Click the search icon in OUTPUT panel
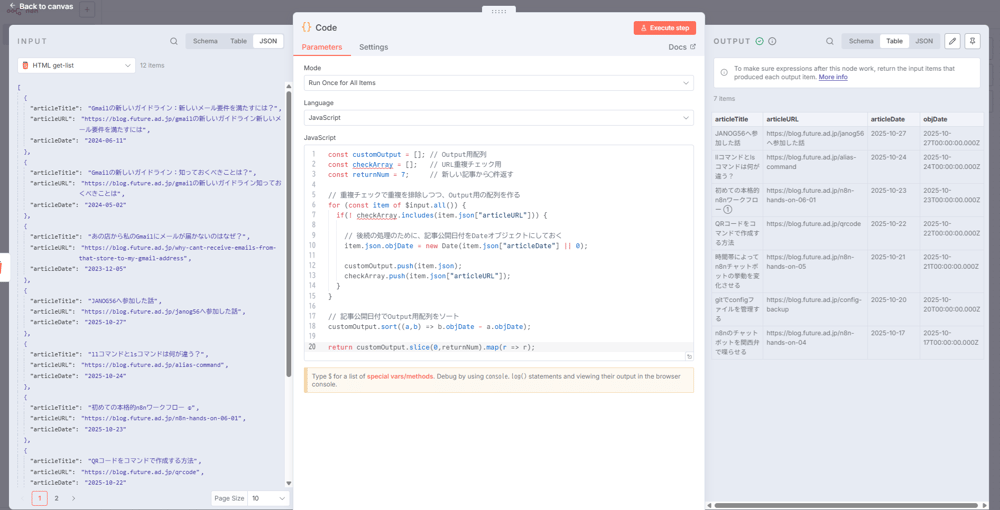 click(829, 41)
